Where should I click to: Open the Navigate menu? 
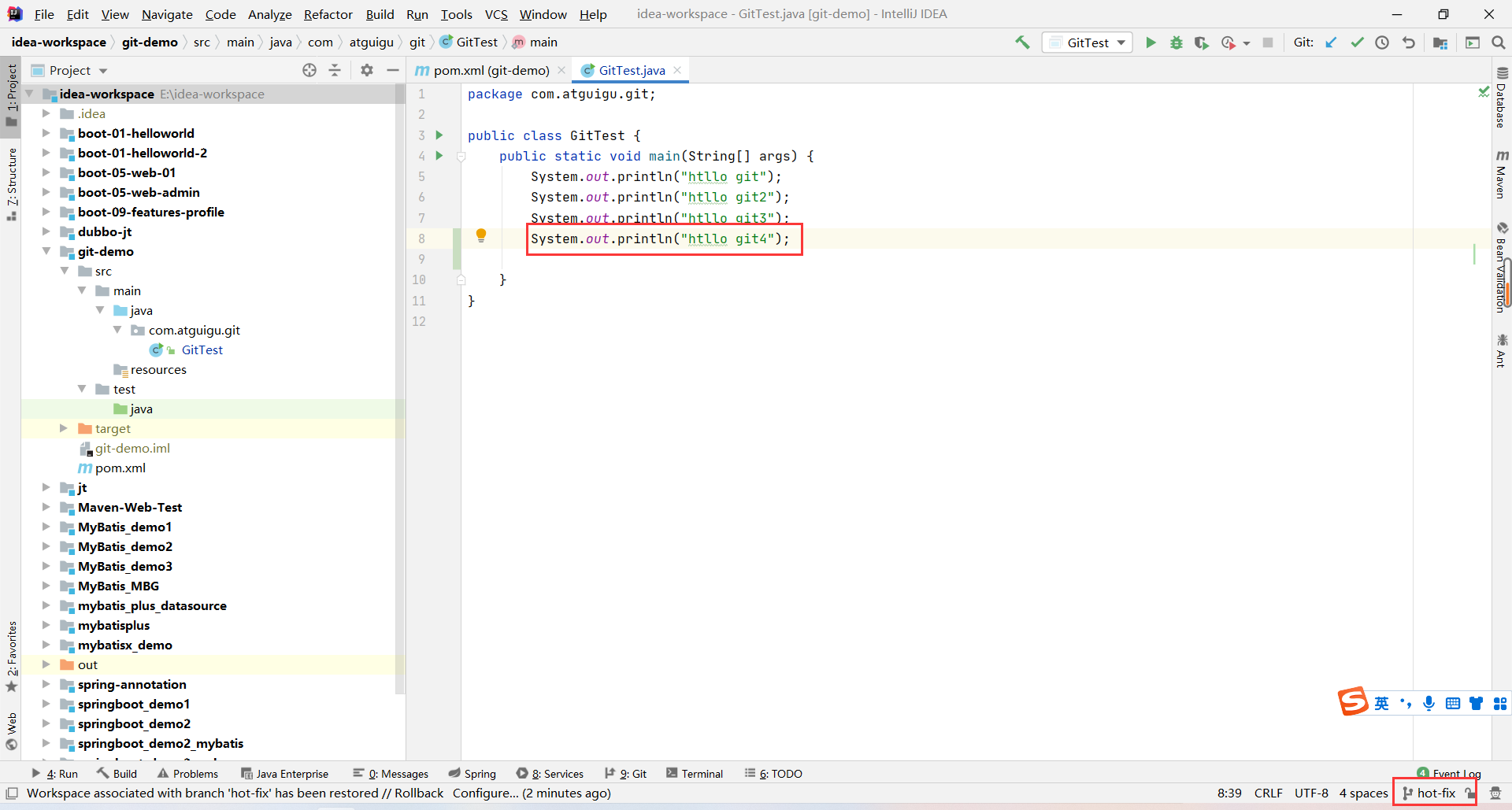click(167, 14)
